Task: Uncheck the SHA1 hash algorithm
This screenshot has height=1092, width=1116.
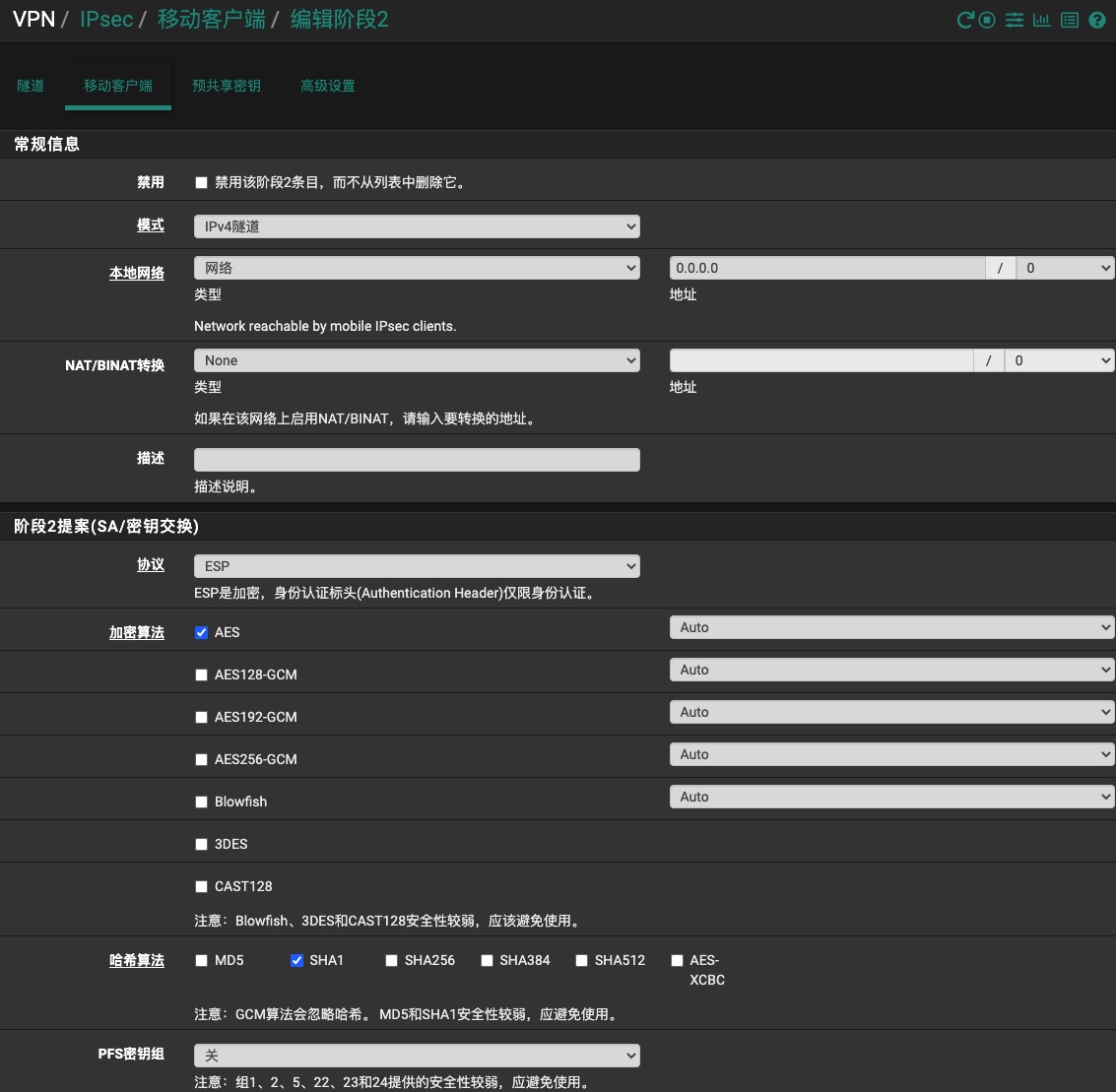Action: (296, 961)
